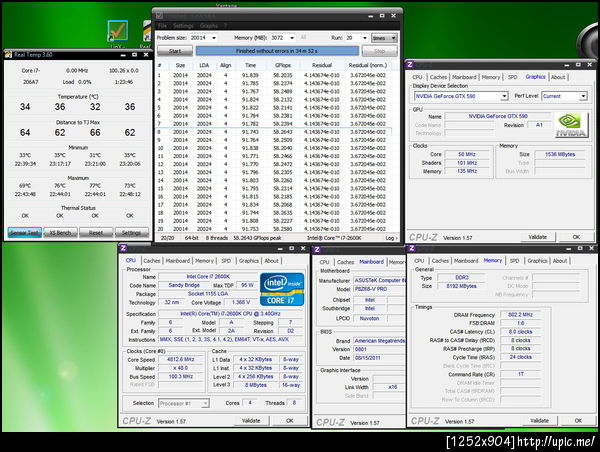This screenshot has height=452, width=600.
Task: Select Graphics tab in CPU-Z Memory window
Action: click(537, 261)
